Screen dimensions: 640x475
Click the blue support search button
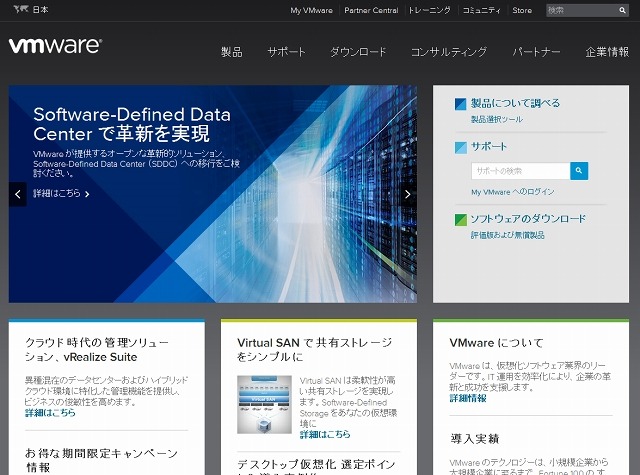click(x=579, y=171)
